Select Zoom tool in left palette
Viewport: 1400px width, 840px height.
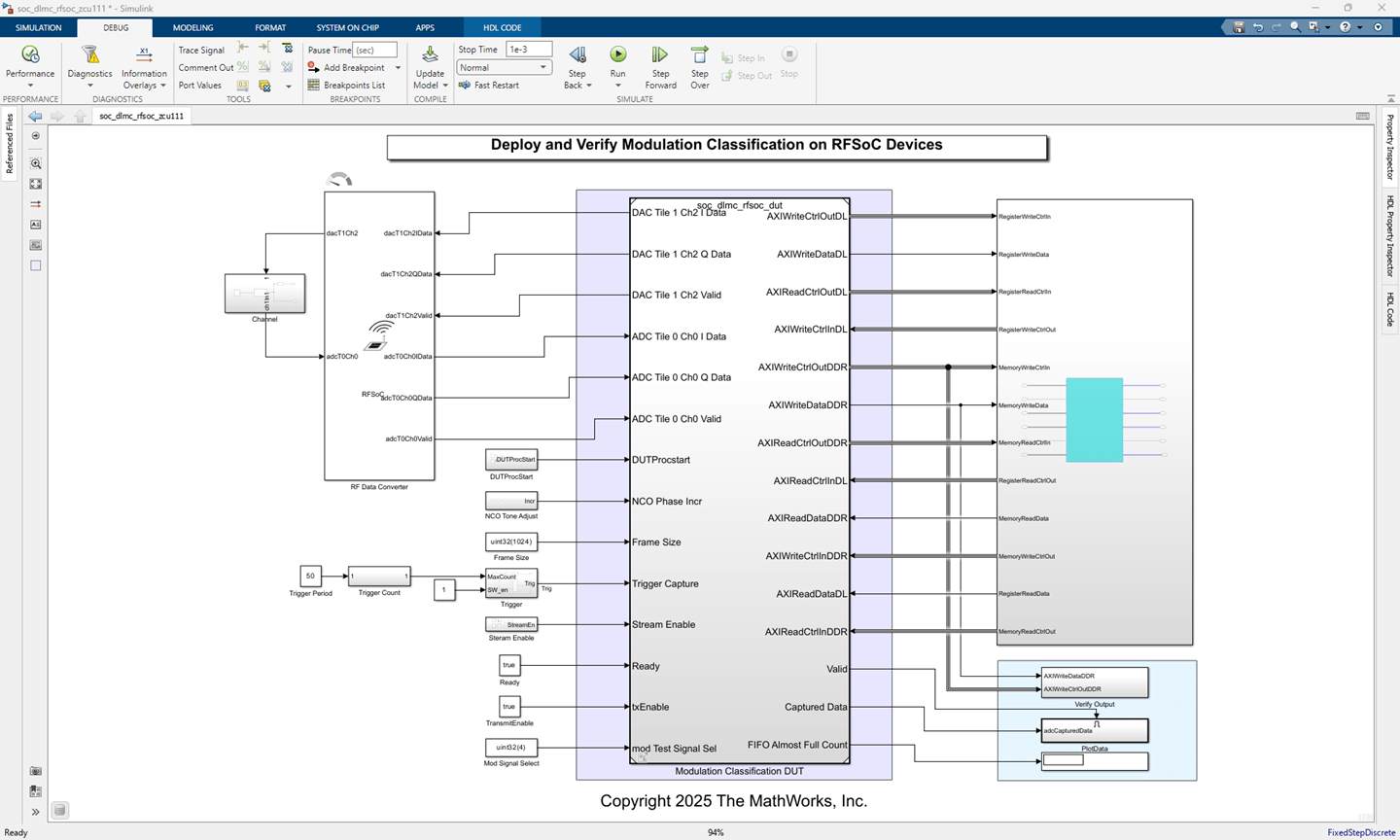[x=36, y=164]
